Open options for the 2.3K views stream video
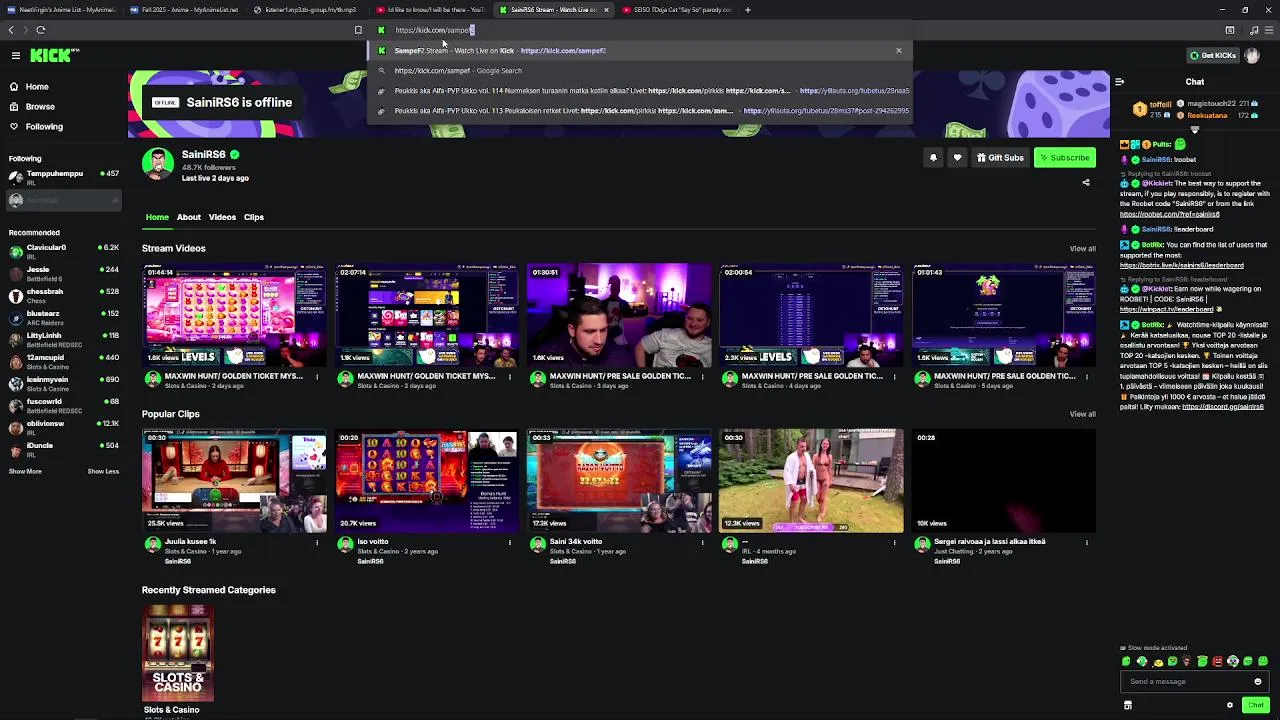The height and width of the screenshot is (720, 1280). pos(894,377)
